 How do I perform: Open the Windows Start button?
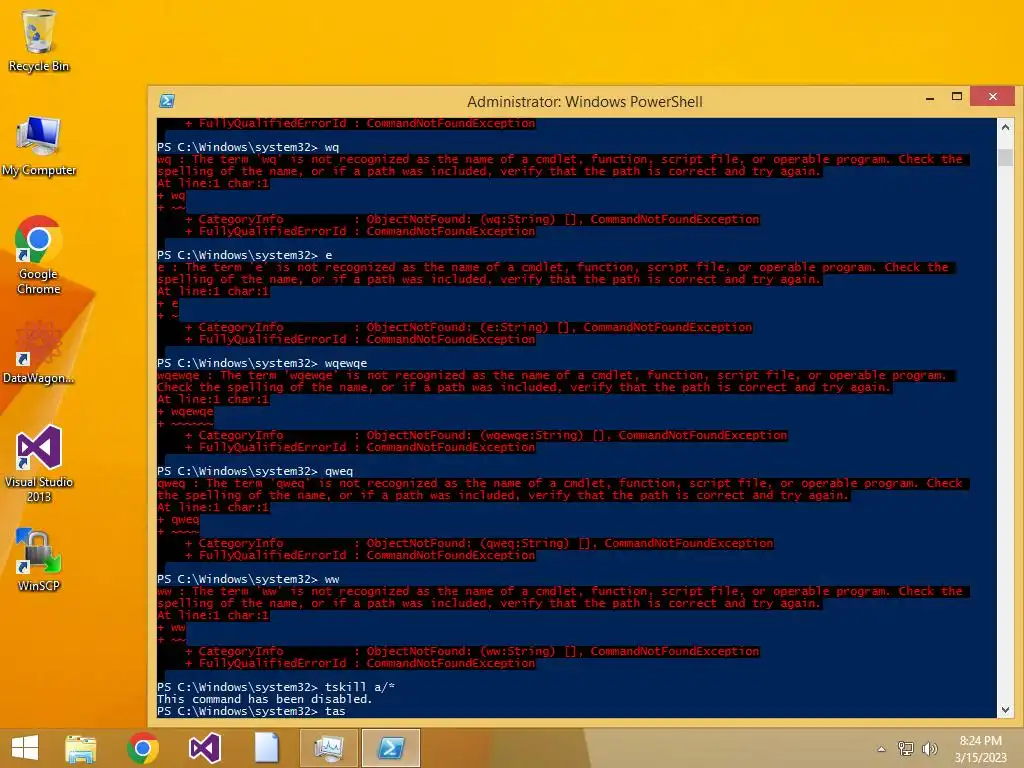point(25,748)
